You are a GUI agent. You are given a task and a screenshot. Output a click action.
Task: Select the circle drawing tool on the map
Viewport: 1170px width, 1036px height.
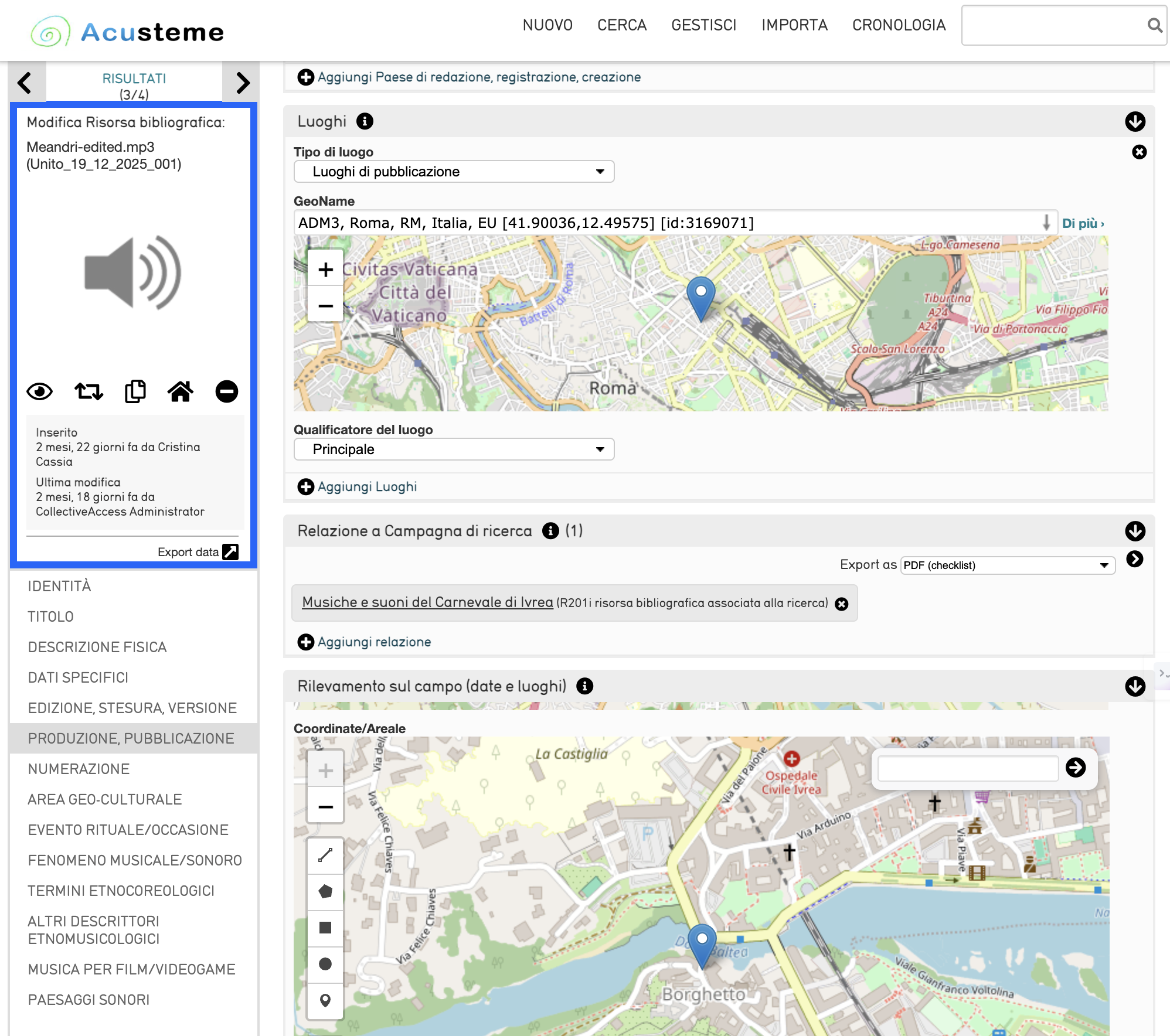(x=325, y=964)
